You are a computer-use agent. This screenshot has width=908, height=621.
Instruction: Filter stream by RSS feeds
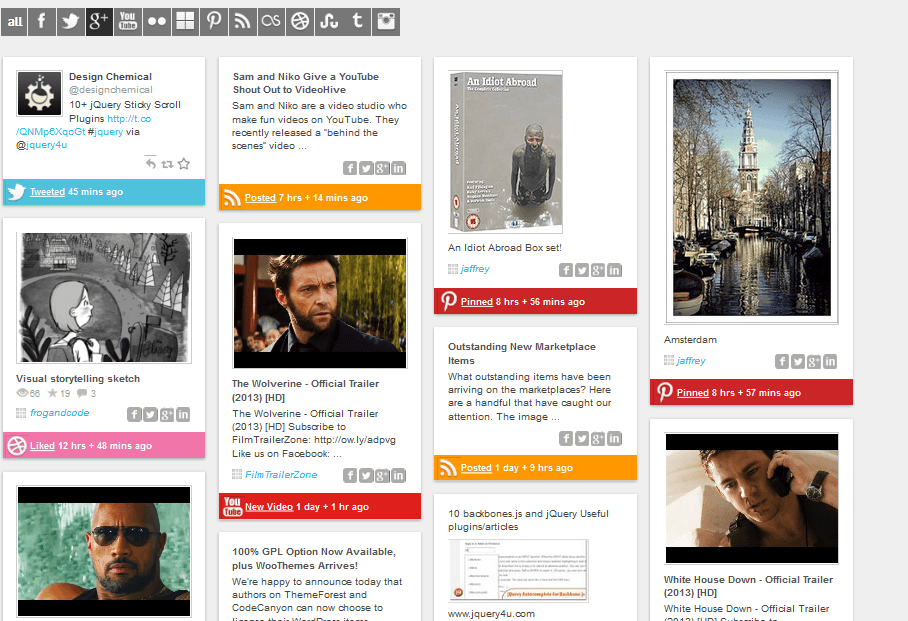pyautogui.click(x=242, y=22)
